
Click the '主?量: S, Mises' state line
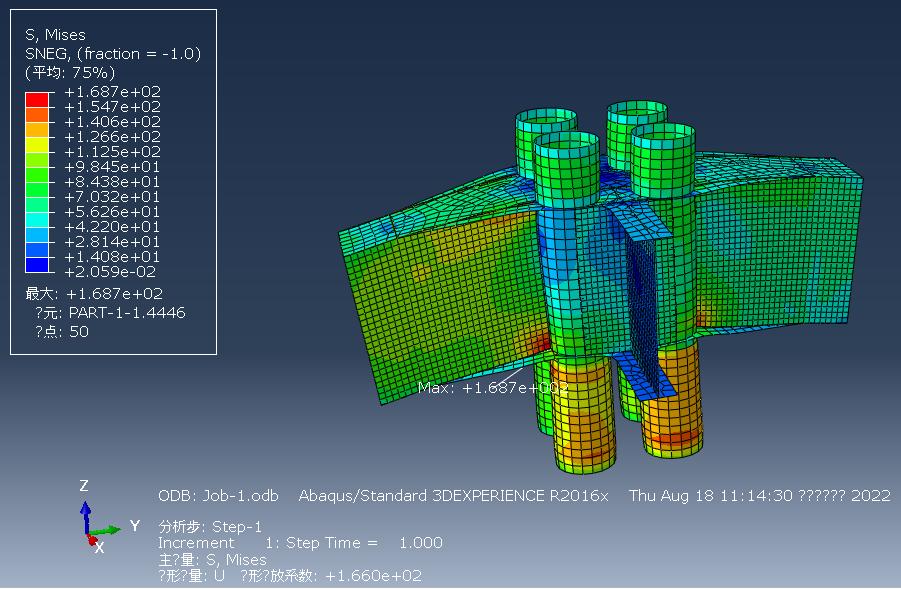click(x=213, y=559)
